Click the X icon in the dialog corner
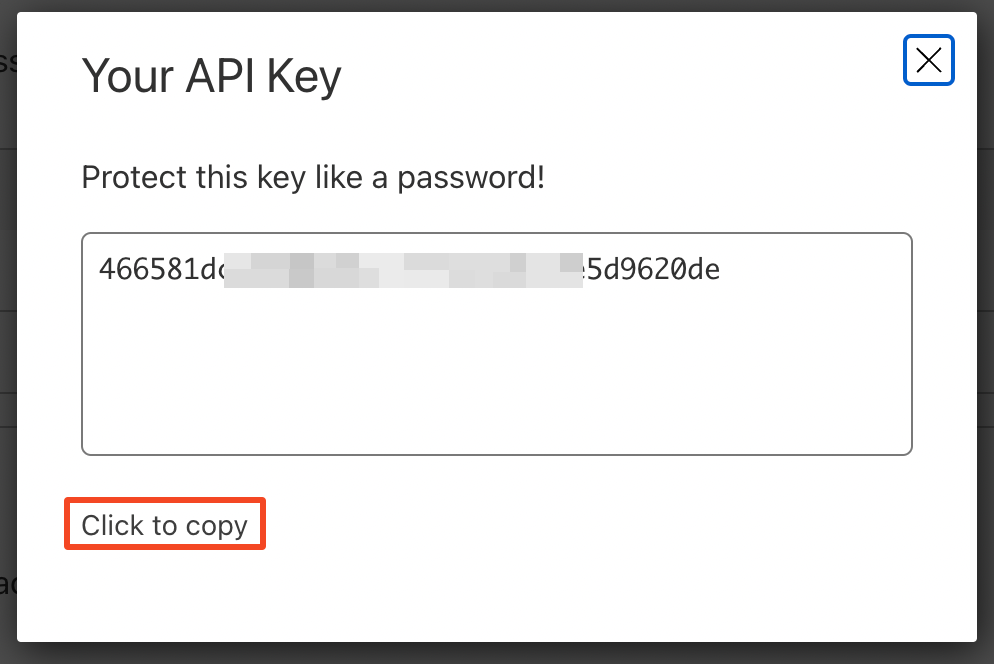Image resolution: width=994 pixels, height=664 pixels. (x=929, y=60)
